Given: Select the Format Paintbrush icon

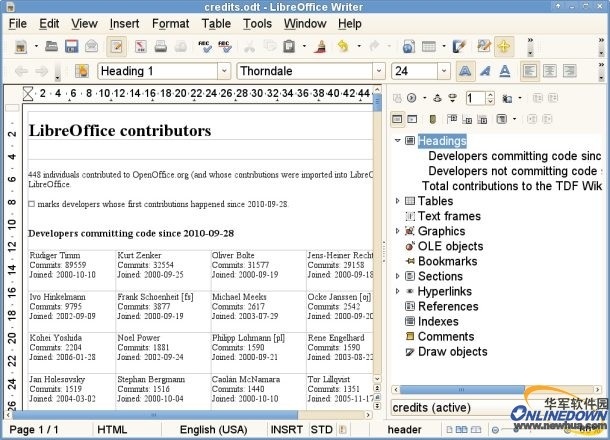Looking at the screenshot, I should click(x=321, y=46).
